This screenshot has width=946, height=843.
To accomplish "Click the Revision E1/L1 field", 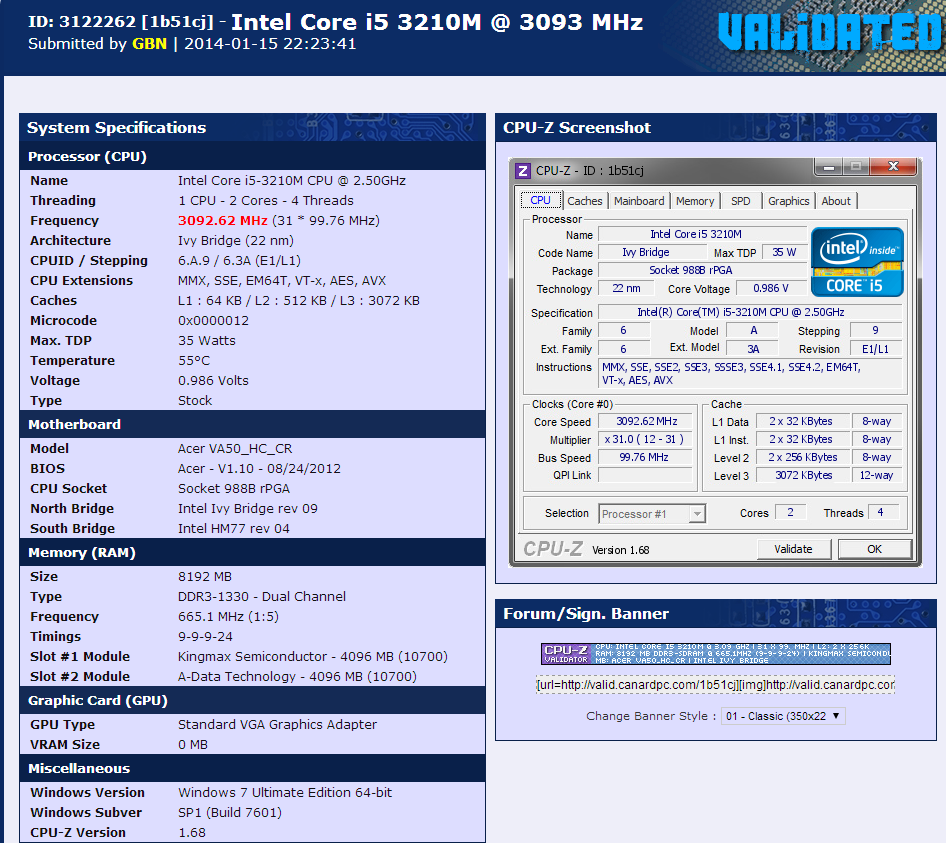I will (875, 349).
